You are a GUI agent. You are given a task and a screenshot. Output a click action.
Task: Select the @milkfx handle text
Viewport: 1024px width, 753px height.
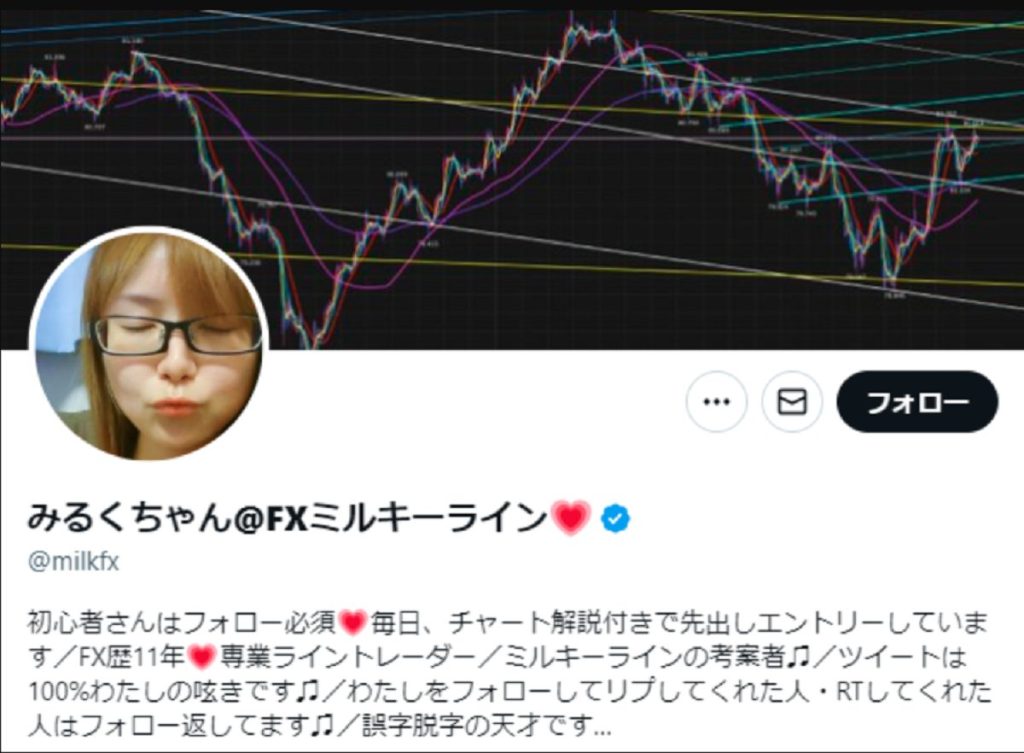pyautogui.click(x=73, y=562)
